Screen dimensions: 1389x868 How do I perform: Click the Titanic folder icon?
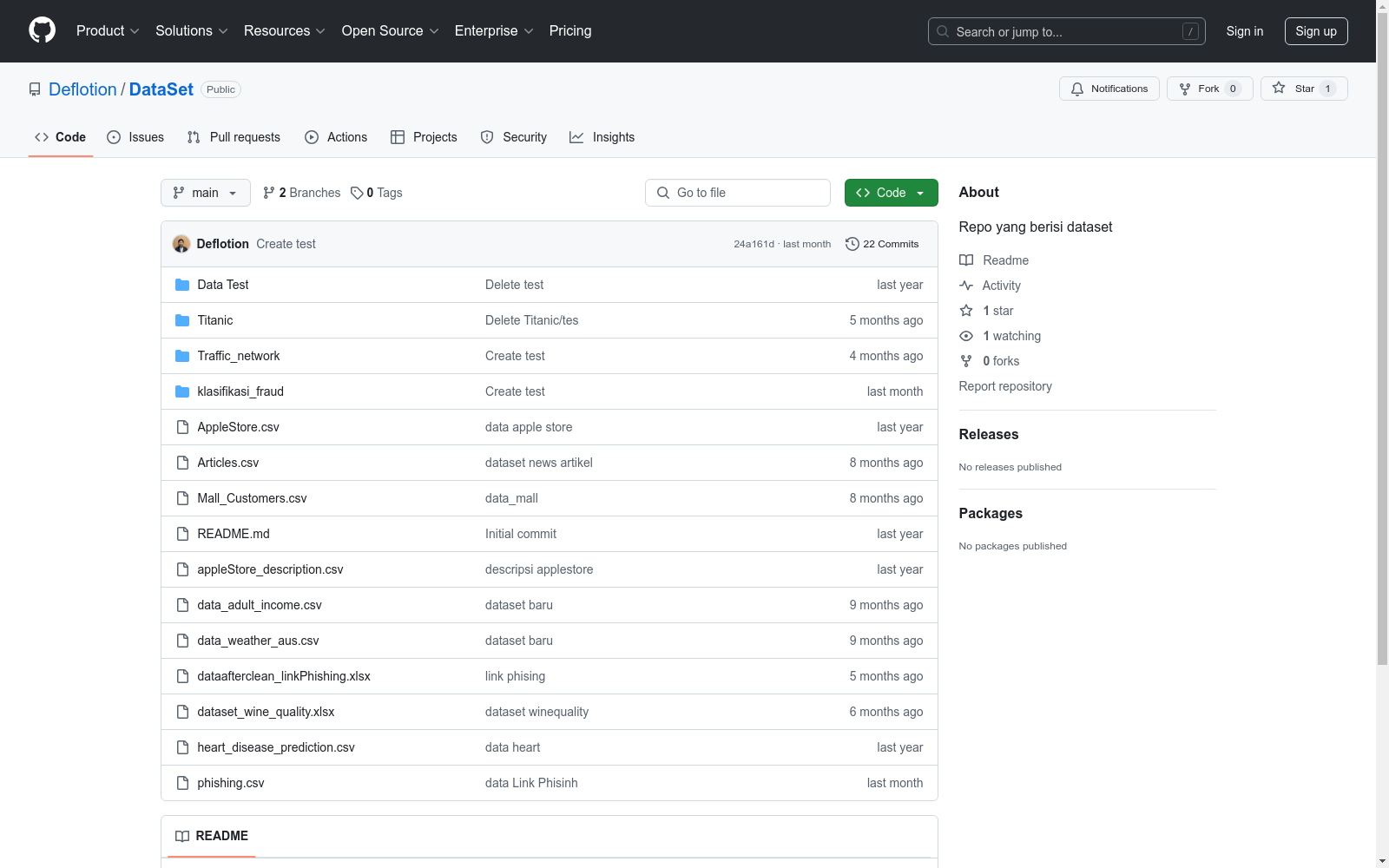click(182, 320)
